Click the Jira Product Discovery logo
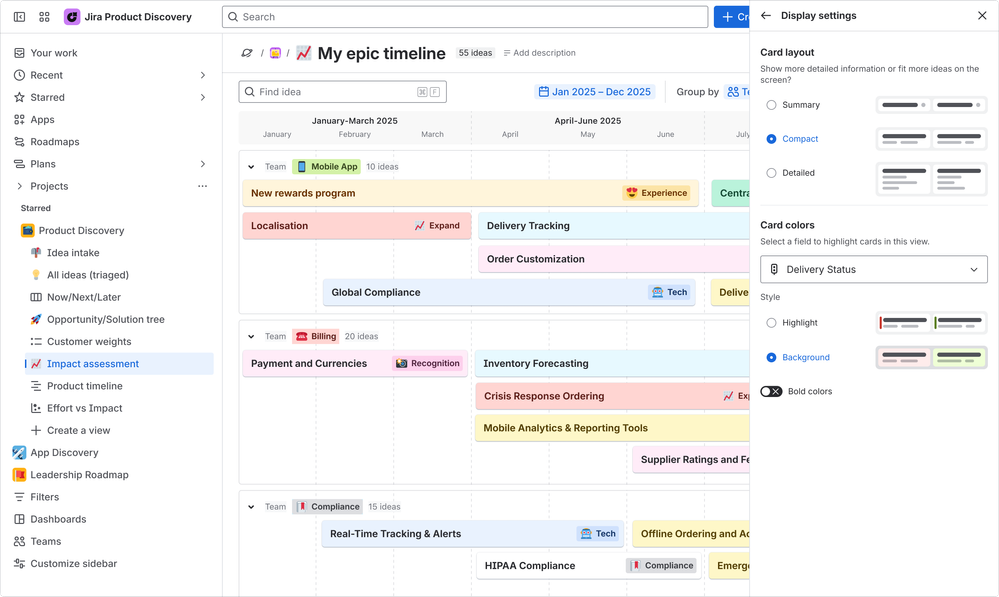 pos(72,17)
